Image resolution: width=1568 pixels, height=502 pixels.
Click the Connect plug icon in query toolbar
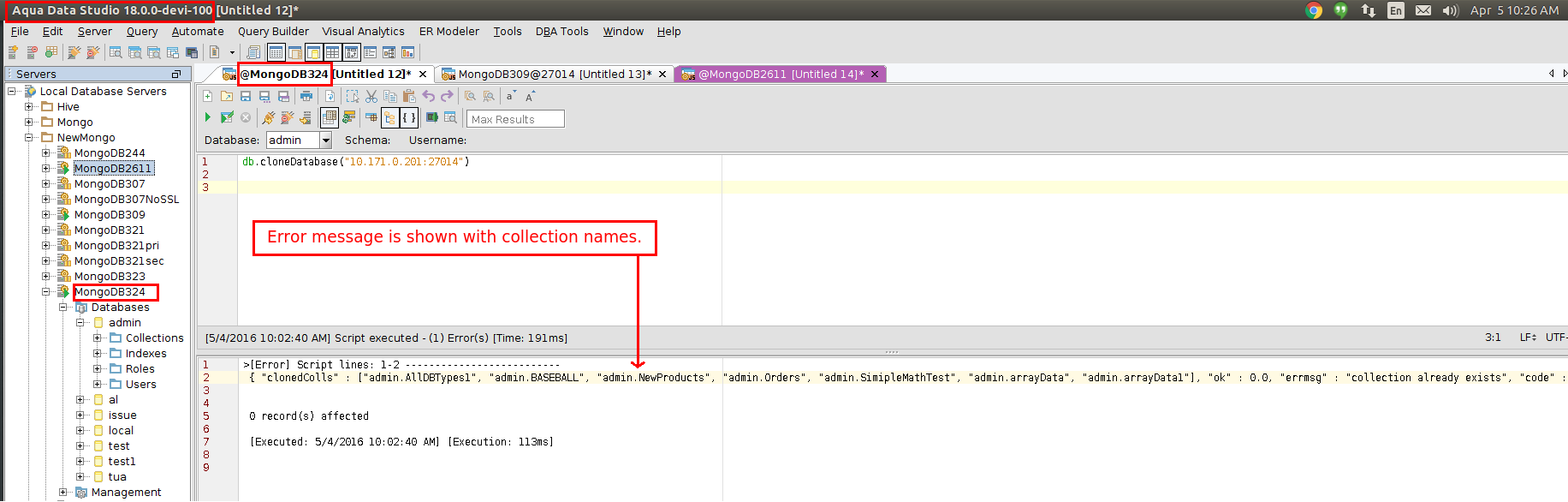(269, 117)
